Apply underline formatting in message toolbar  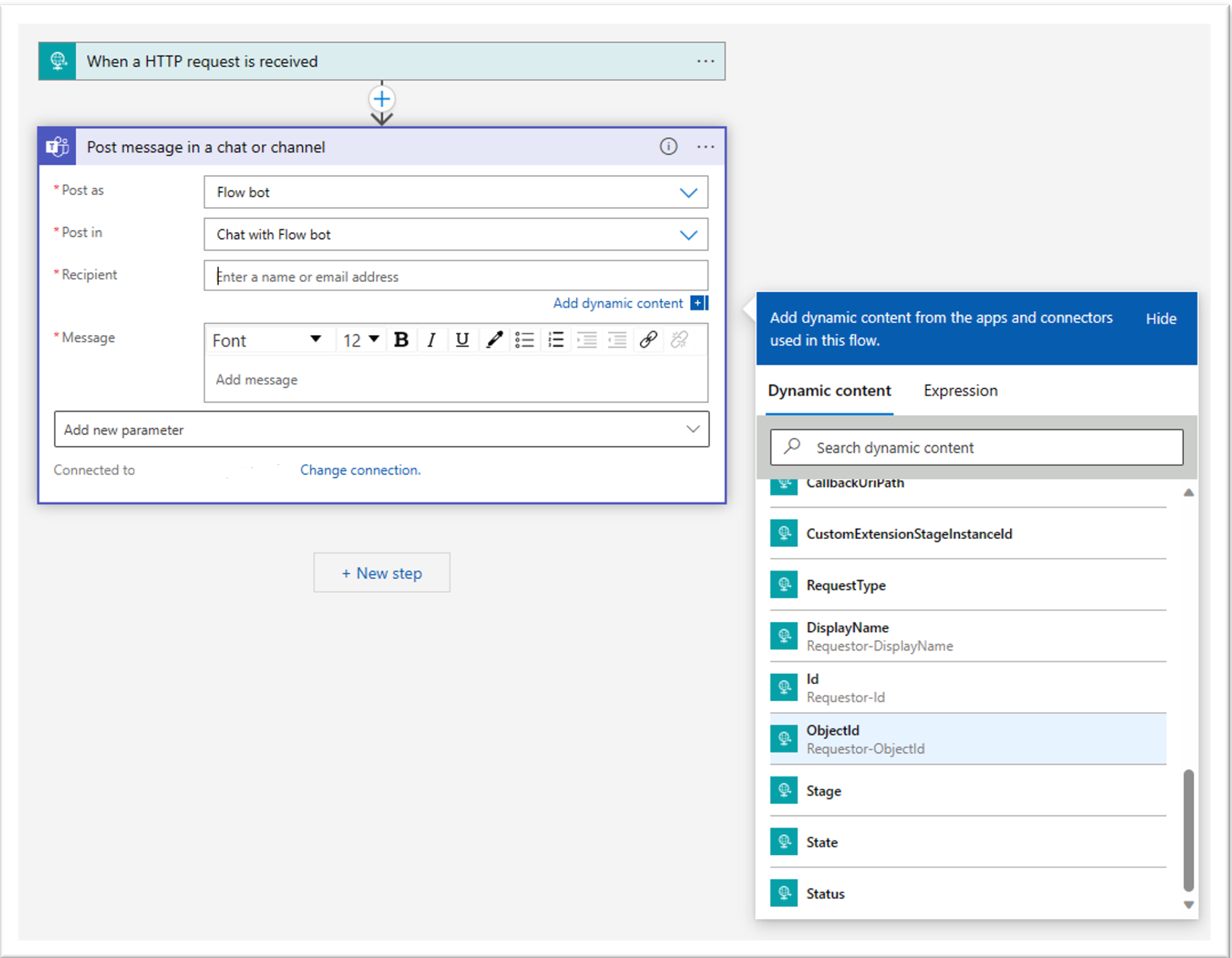coord(462,340)
